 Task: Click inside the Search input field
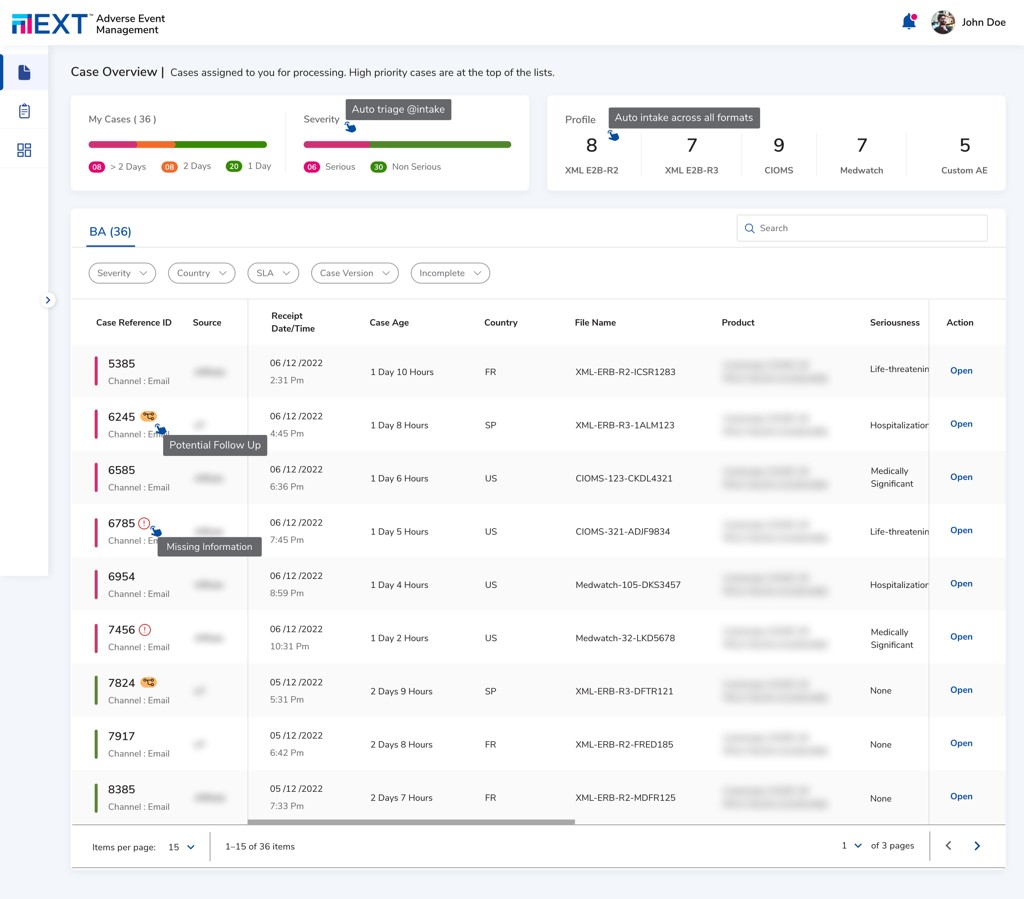click(x=860, y=228)
